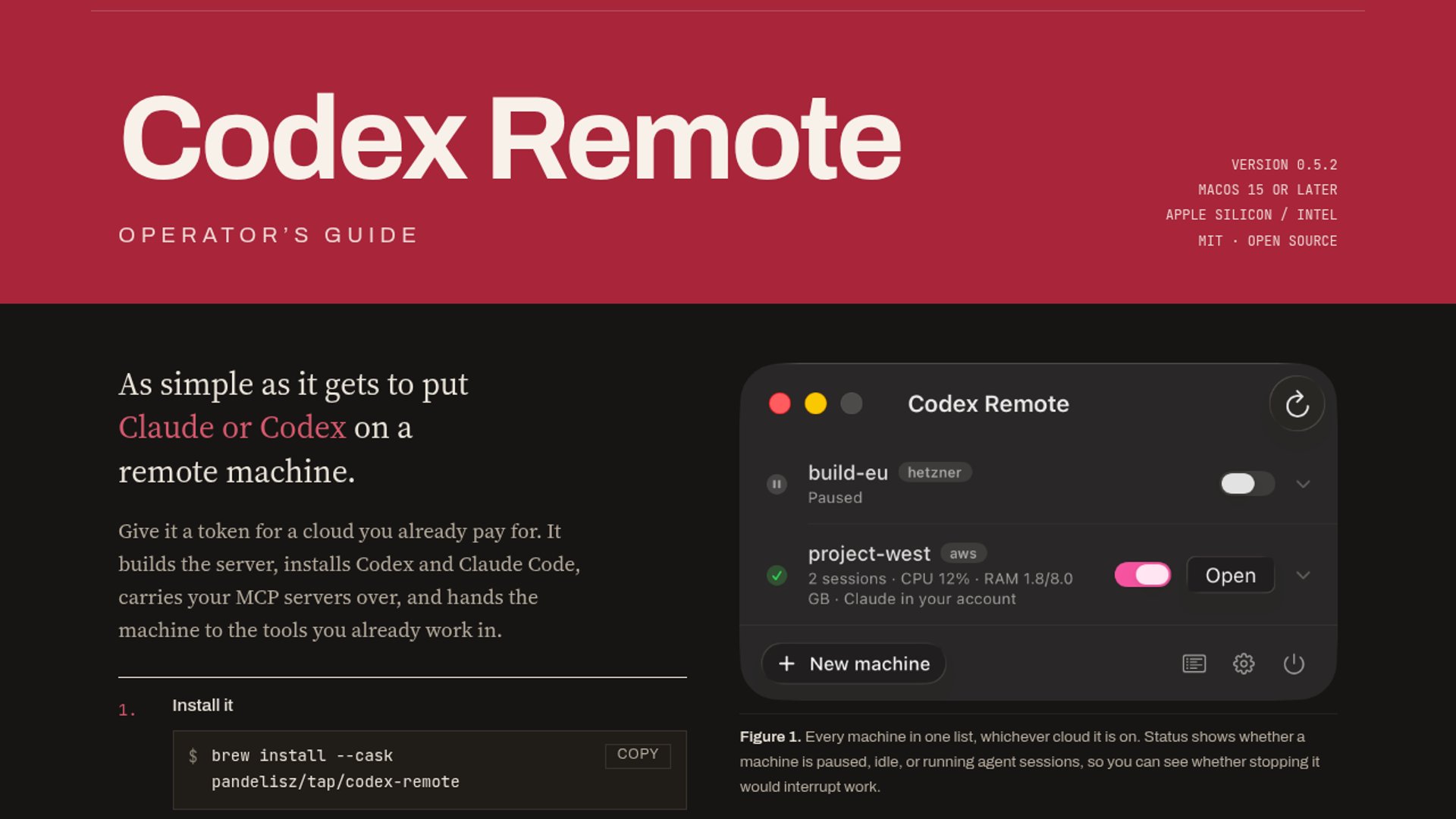The height and width of the screenshot is (819, 1456).
Task: Click the "MACOS 15 OR LATER" text
Action: pos(1267,190)
